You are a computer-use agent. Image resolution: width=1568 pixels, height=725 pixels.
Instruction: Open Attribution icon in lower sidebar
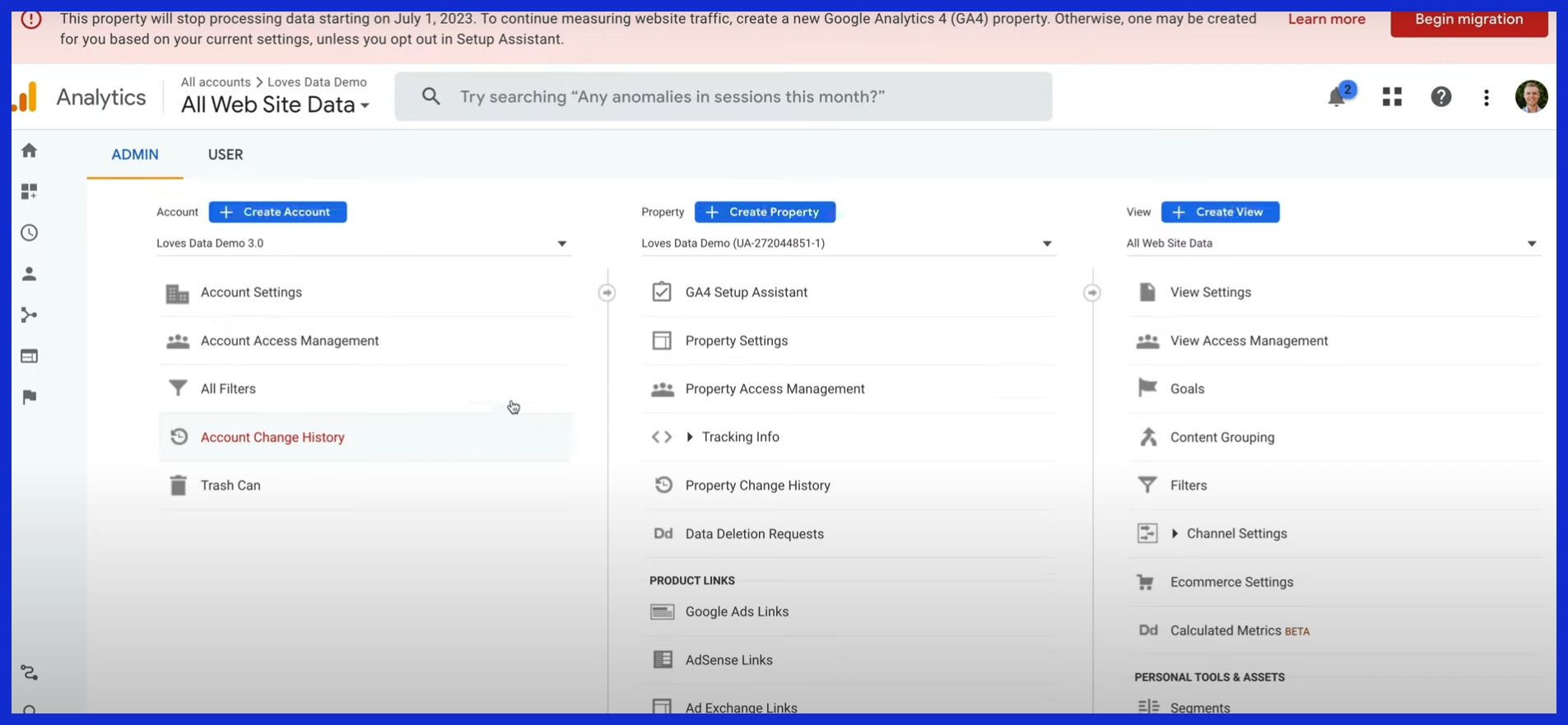coord(30,673)
